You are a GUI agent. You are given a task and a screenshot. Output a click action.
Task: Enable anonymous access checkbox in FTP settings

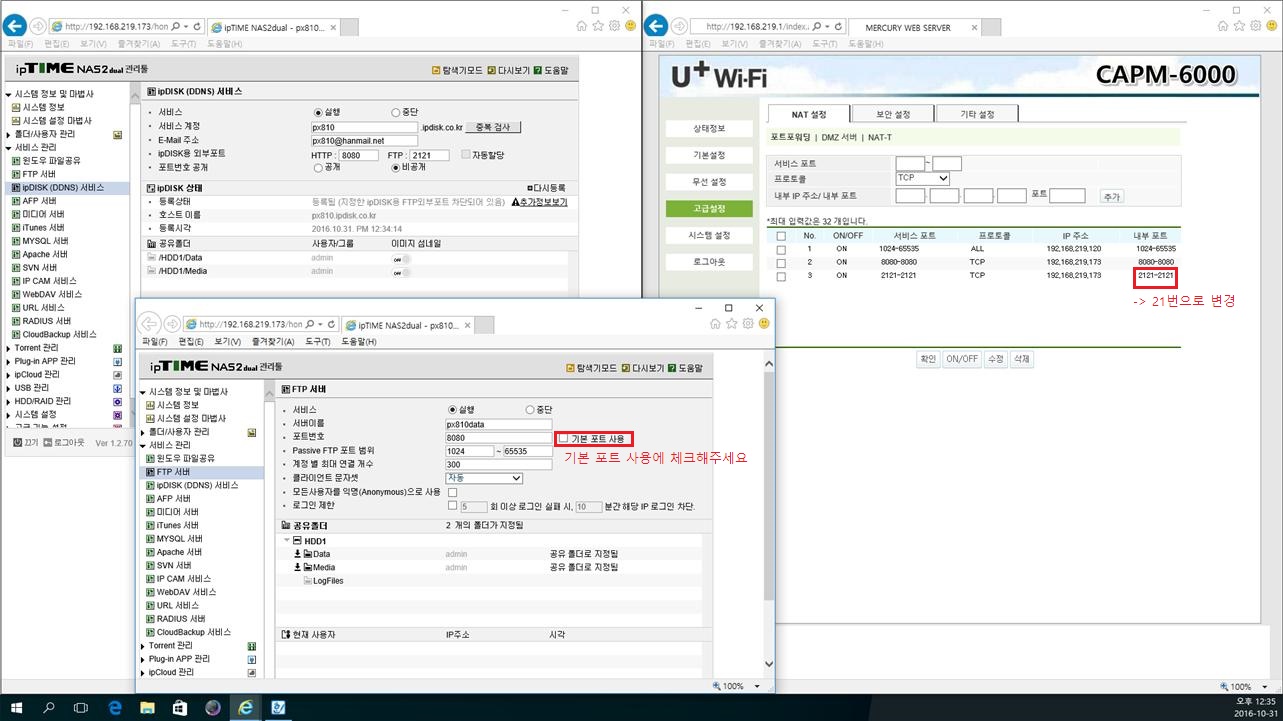(x=452, y=493)
